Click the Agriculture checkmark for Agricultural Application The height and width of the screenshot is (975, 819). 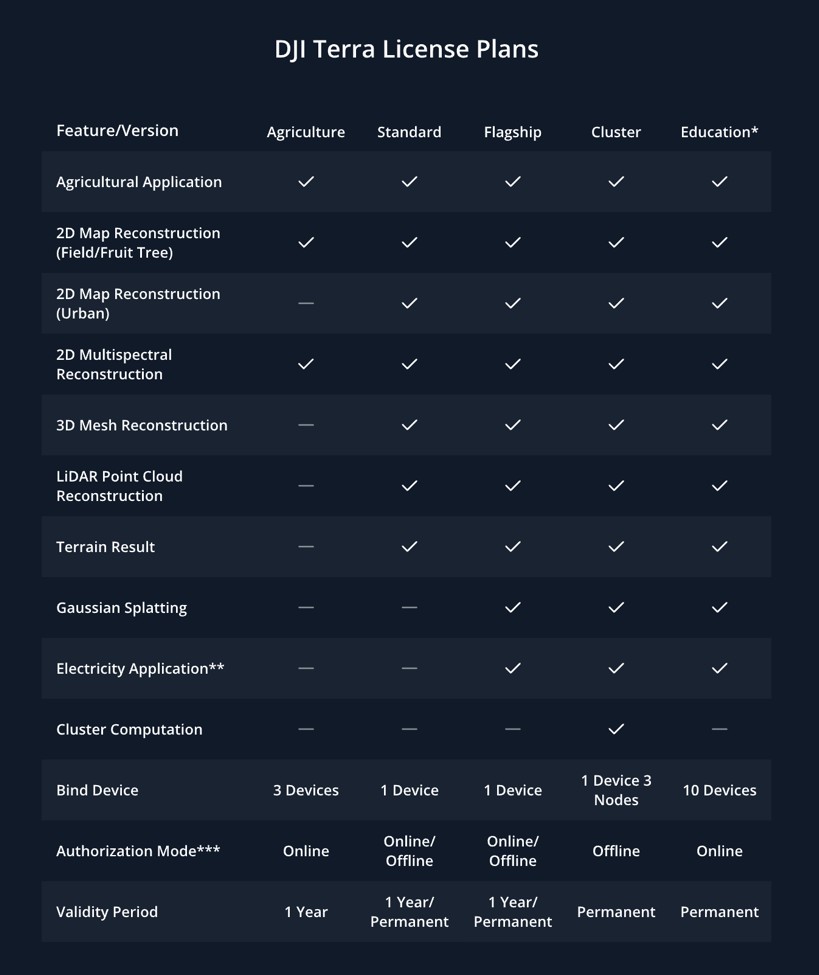306,181
